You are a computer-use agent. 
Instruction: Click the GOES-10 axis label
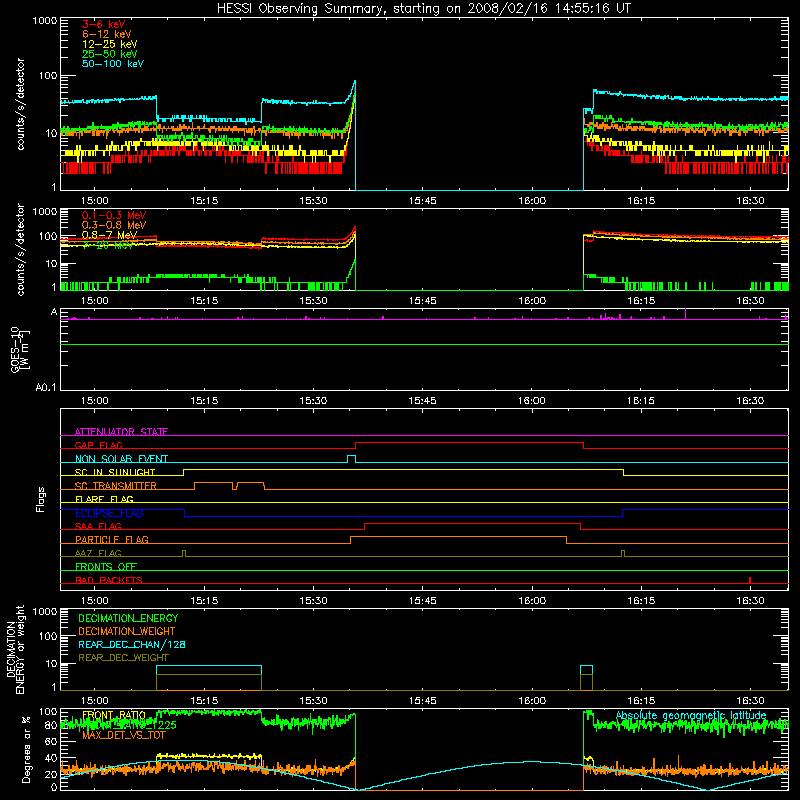(x=19, y=349)
